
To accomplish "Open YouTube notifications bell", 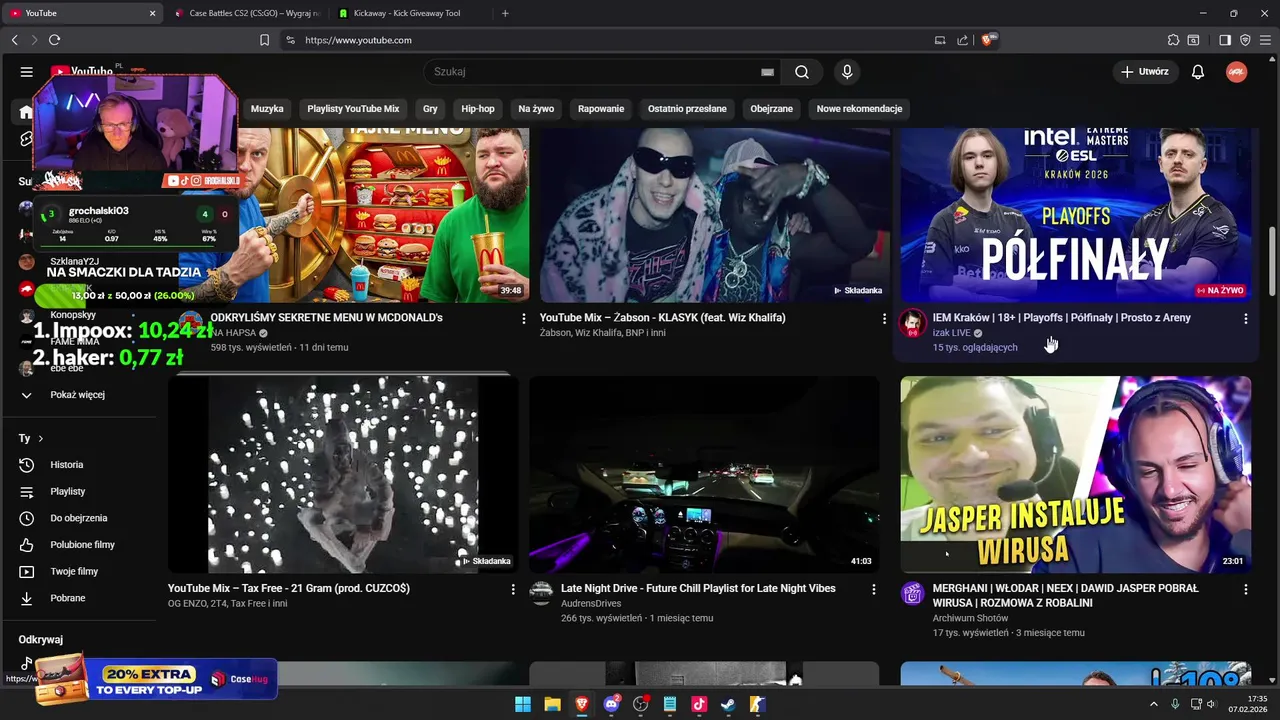I will 1198,72.
